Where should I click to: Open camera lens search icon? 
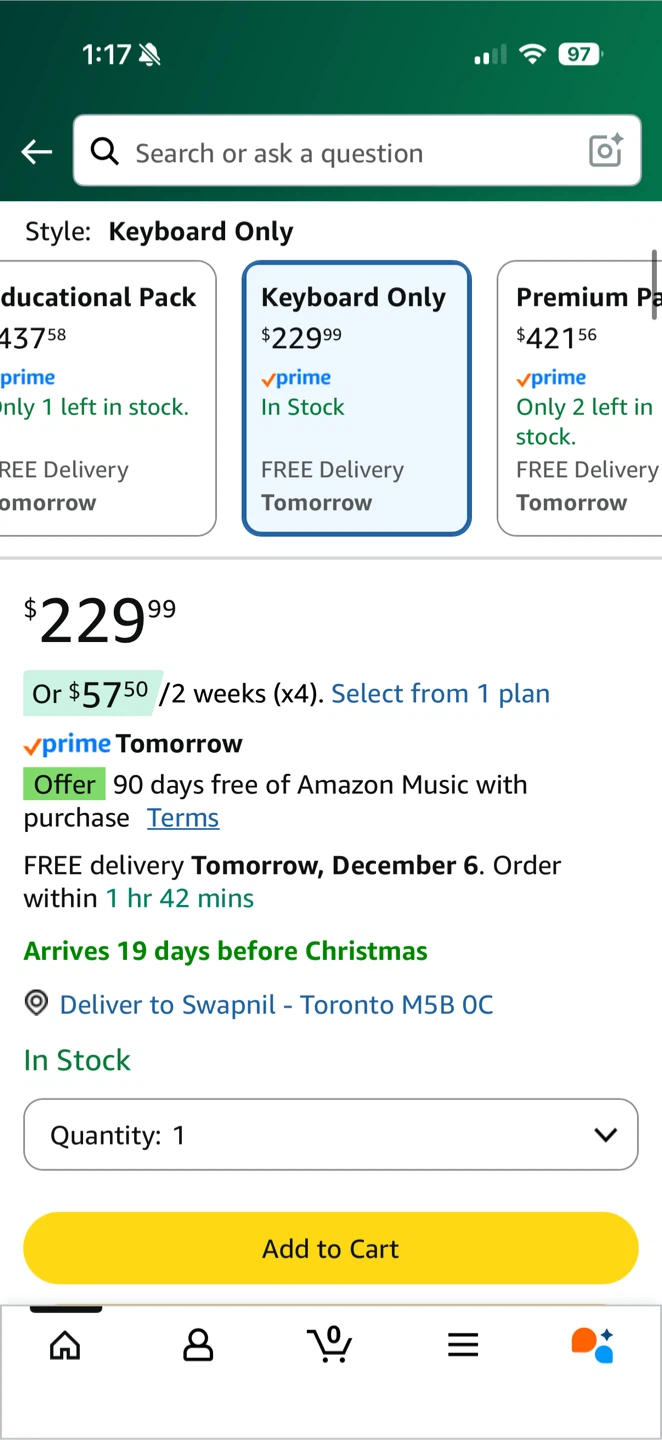606,151
